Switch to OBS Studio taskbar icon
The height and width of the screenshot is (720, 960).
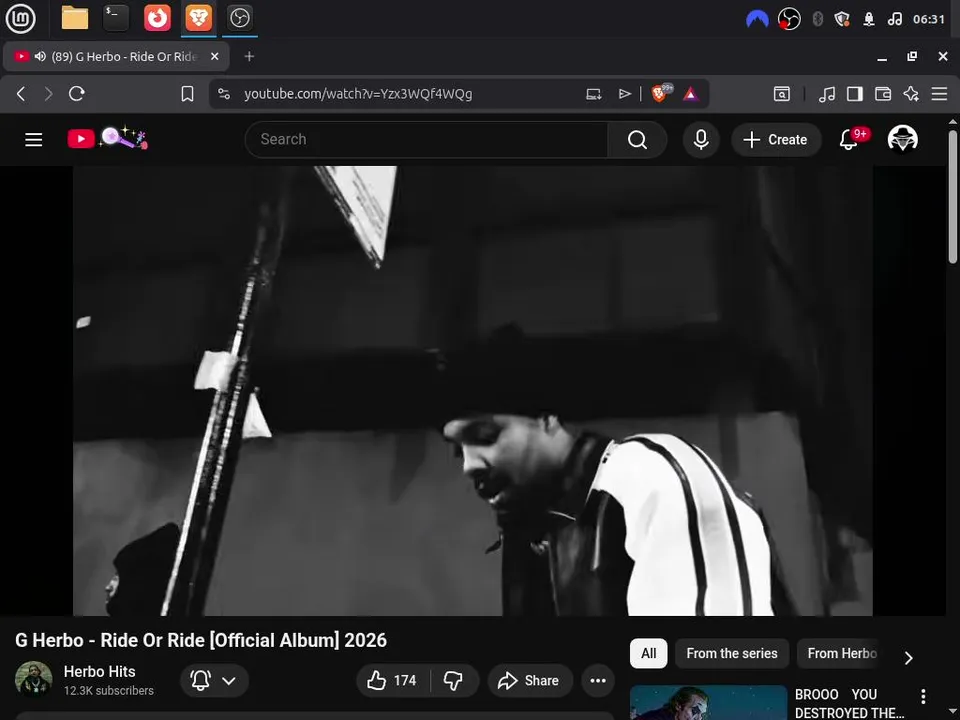tap(239, 18)
